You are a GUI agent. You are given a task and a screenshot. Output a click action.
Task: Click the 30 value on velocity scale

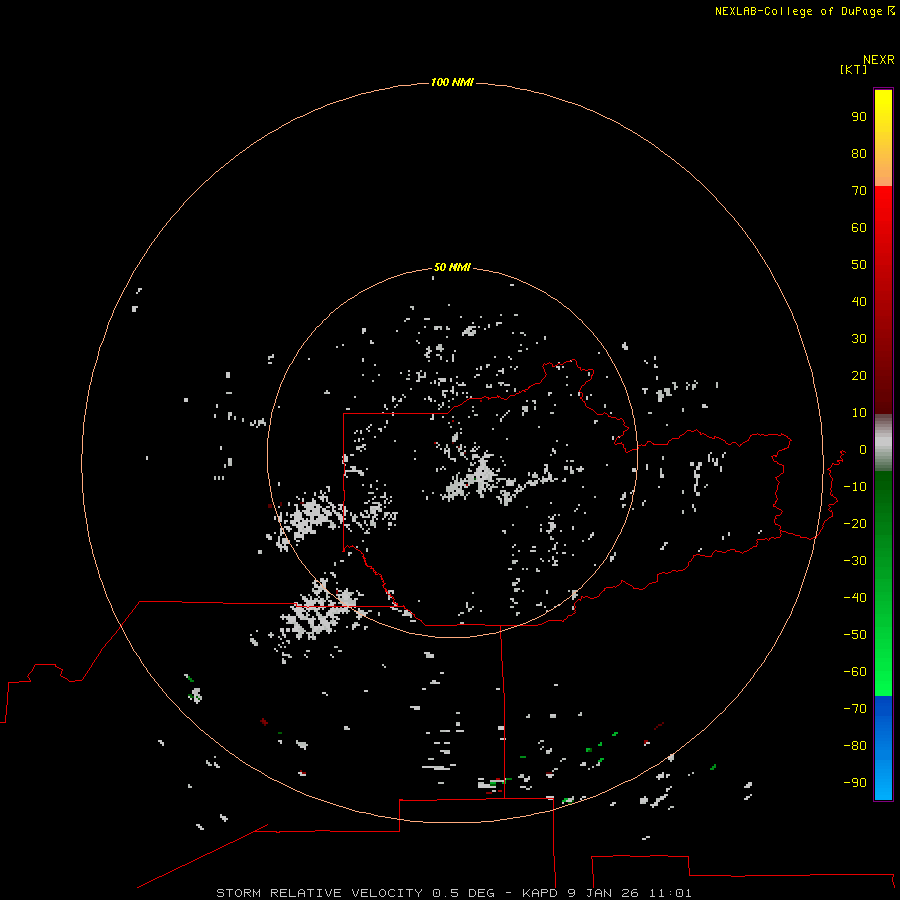[x=859, y=339]
